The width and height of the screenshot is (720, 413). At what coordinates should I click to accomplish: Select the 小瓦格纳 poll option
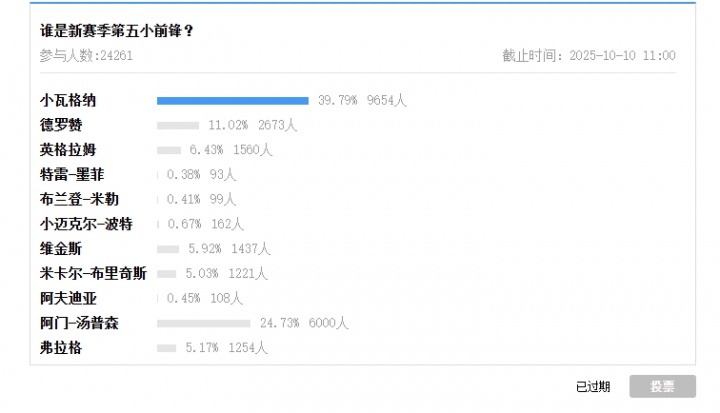69,100
